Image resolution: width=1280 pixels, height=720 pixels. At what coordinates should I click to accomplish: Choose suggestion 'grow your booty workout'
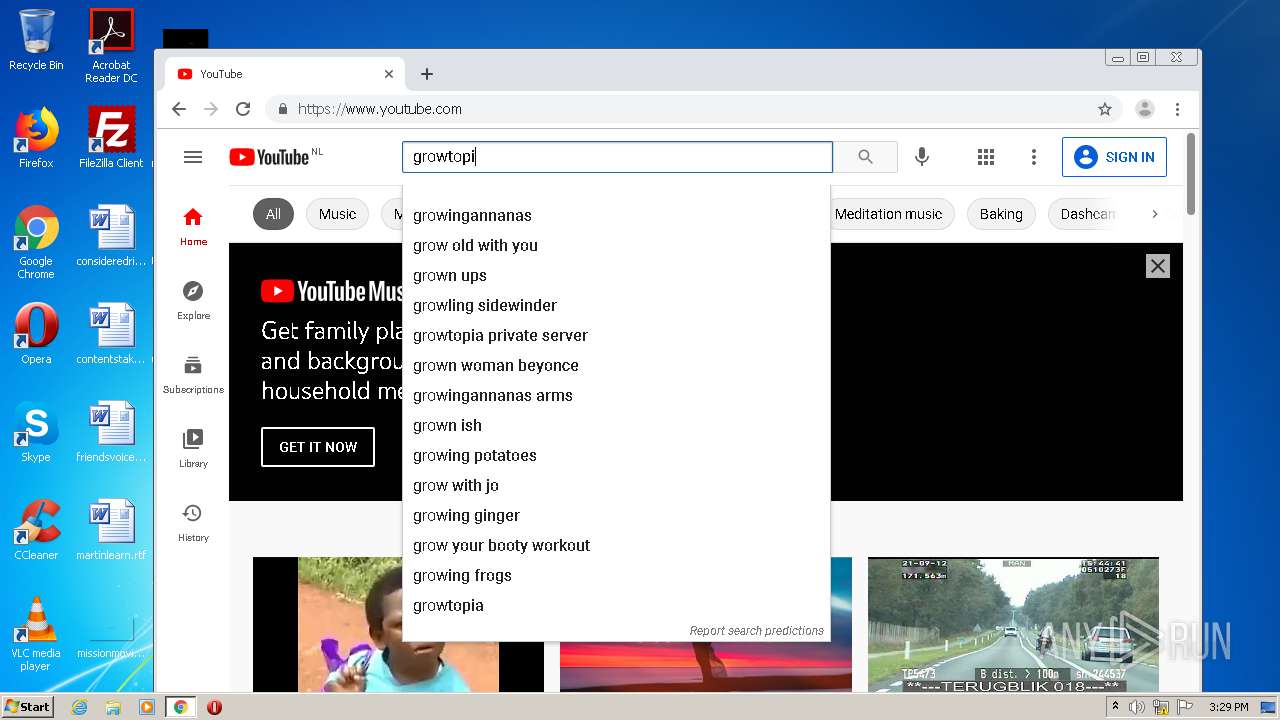point(616,545)
